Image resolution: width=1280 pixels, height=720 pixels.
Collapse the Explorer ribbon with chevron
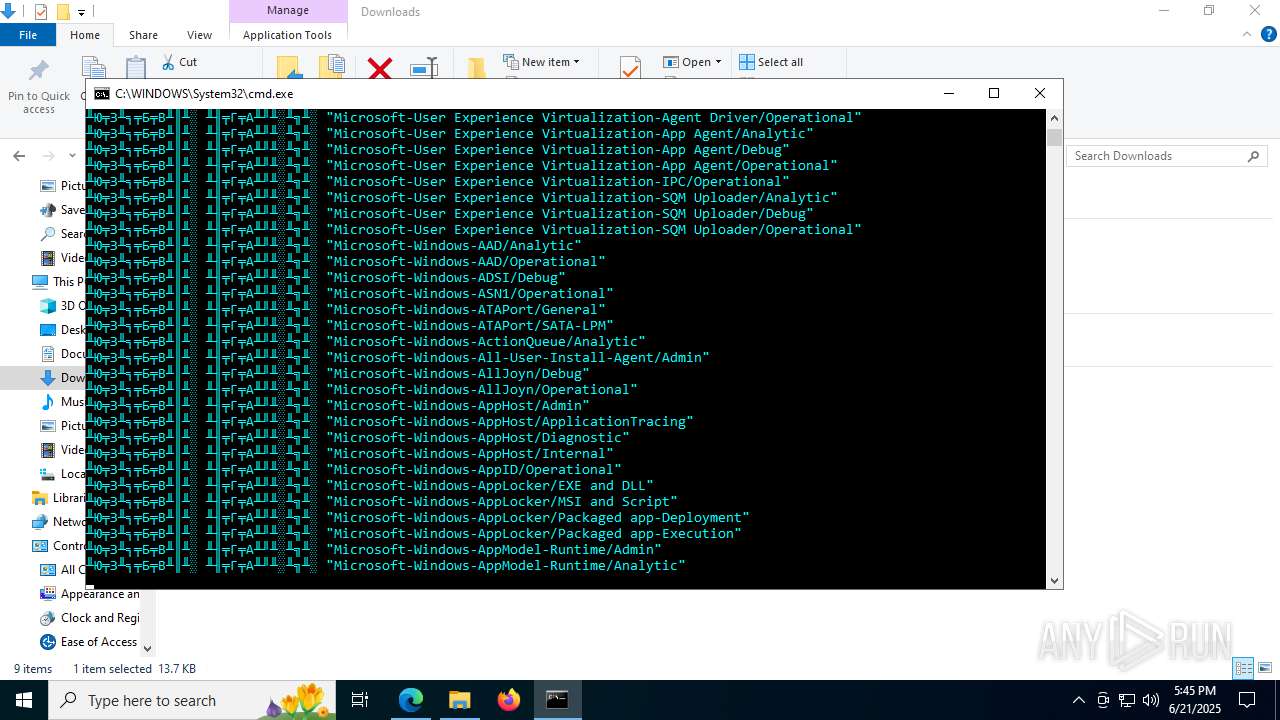[x=1247, y=34]
